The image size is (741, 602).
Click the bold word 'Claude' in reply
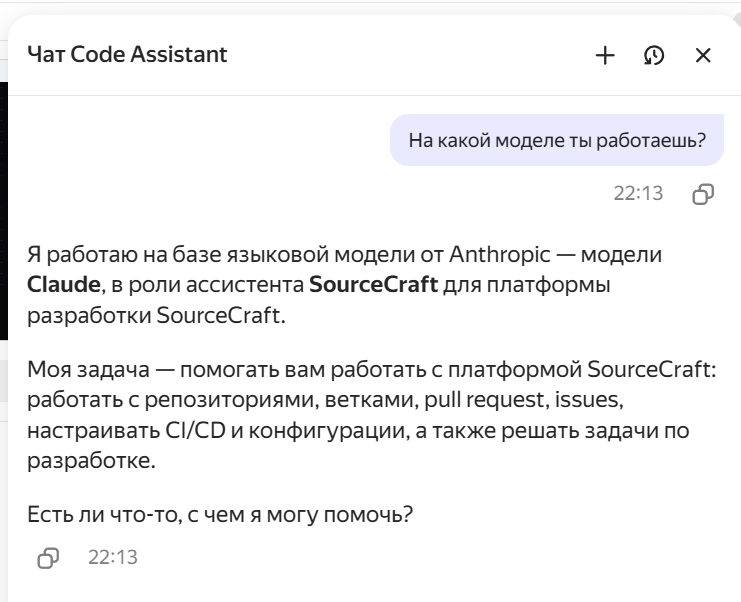[64, 285]
